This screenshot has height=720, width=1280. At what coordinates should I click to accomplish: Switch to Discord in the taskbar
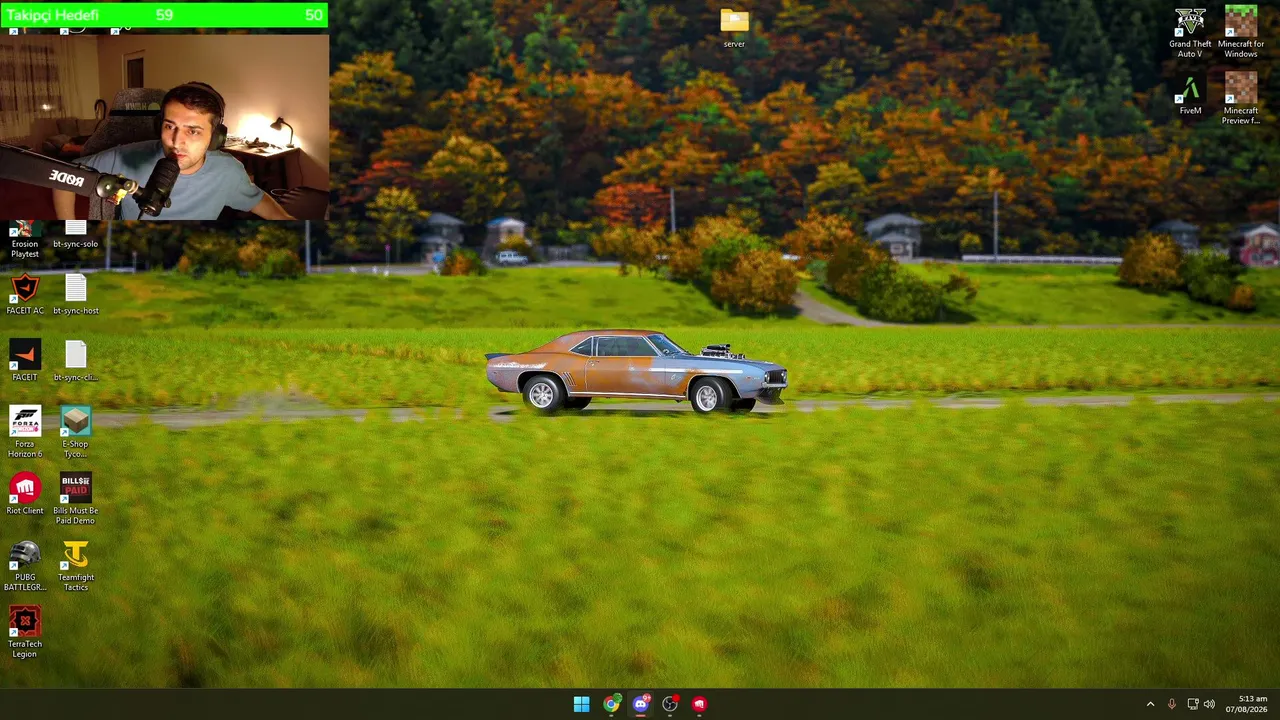[641, 704]
